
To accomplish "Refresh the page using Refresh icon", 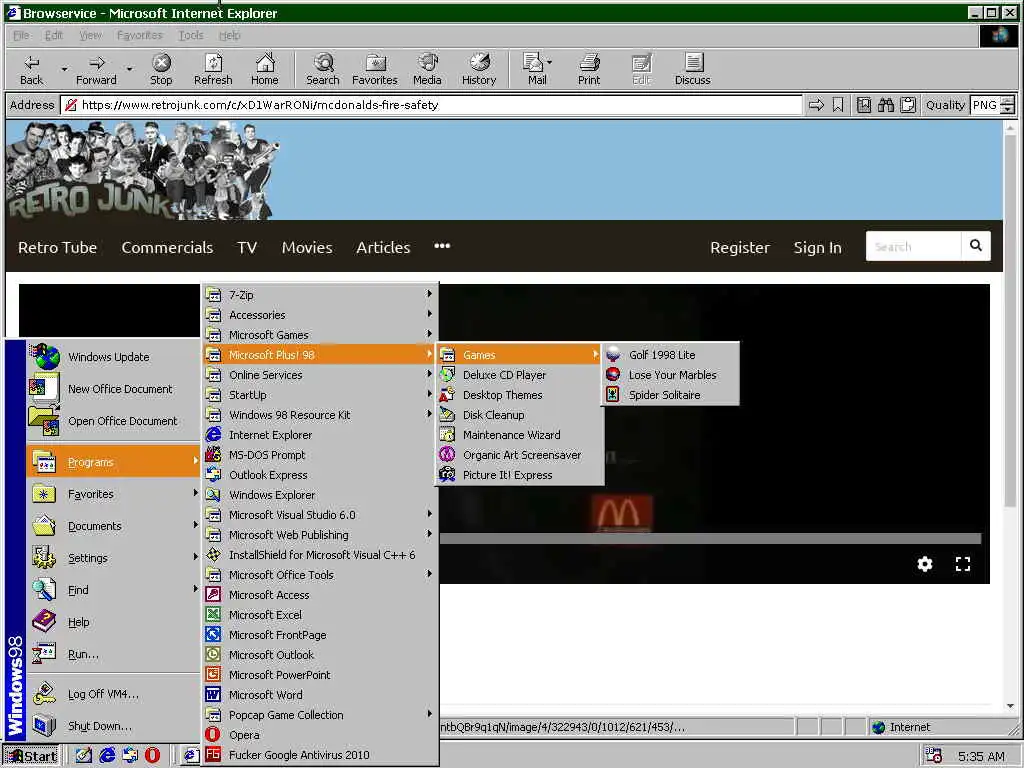I will [213, 69].
